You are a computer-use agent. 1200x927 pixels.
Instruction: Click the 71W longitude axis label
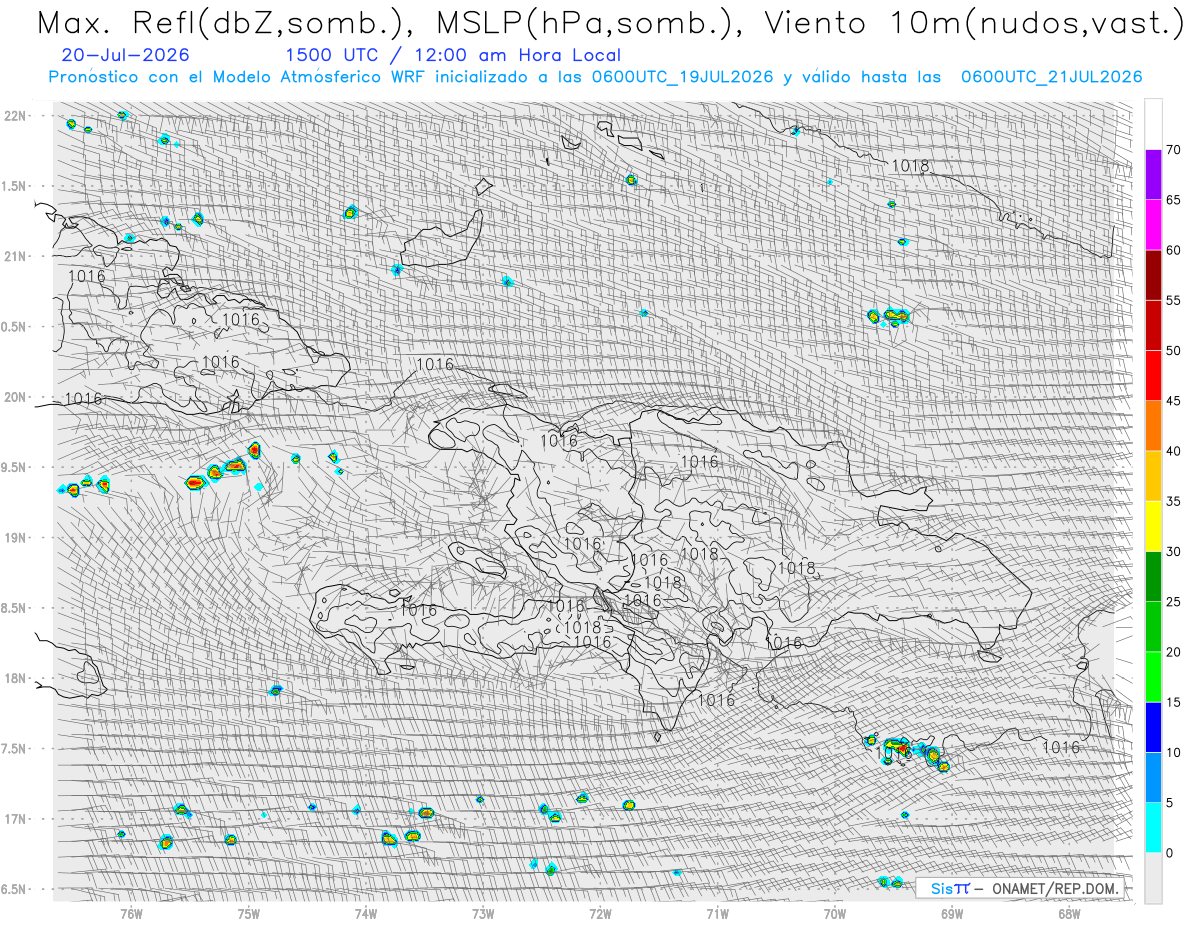[x=717, y=912]
